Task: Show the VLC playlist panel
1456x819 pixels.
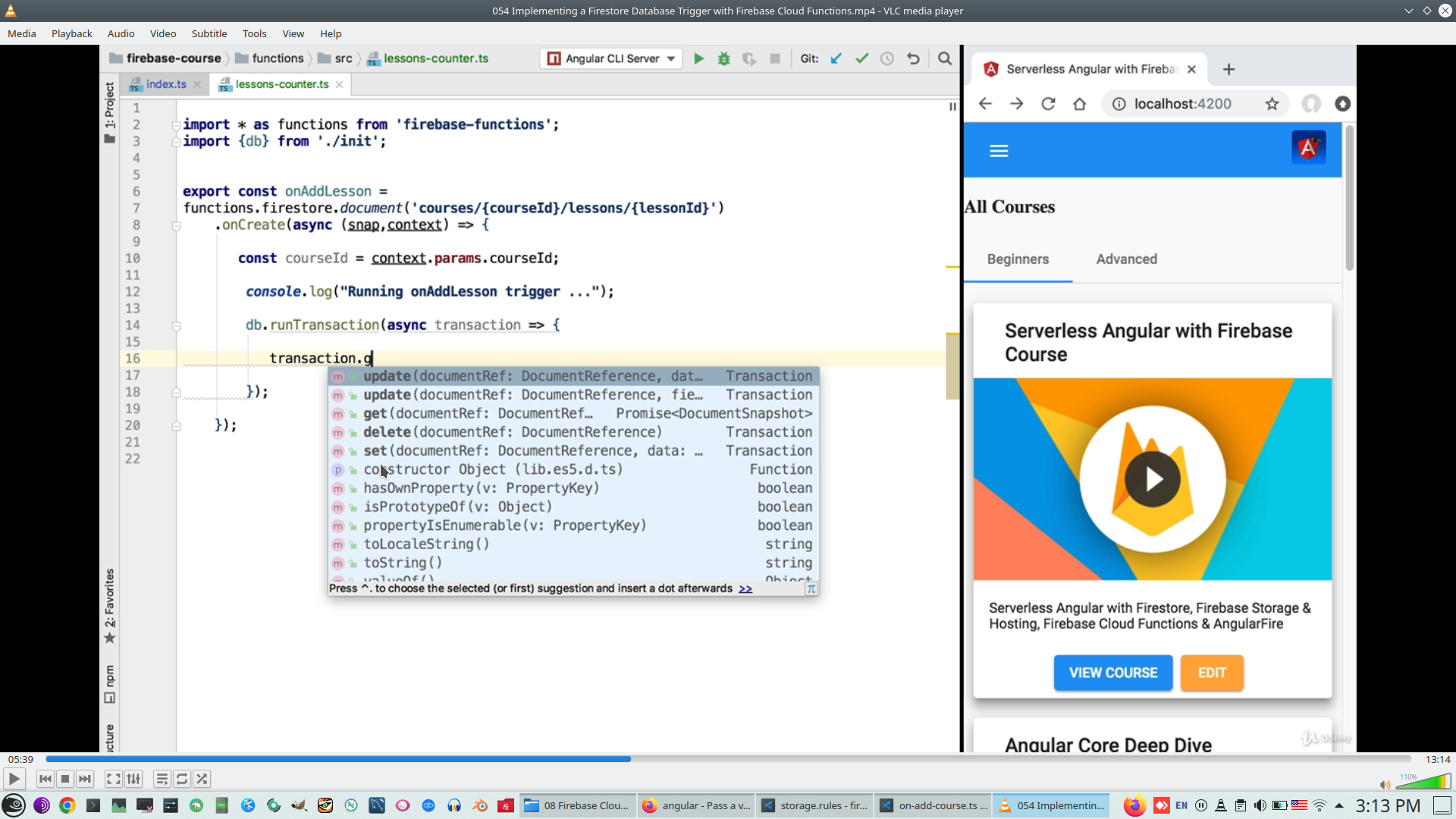Action: click(x=162, y=779)
